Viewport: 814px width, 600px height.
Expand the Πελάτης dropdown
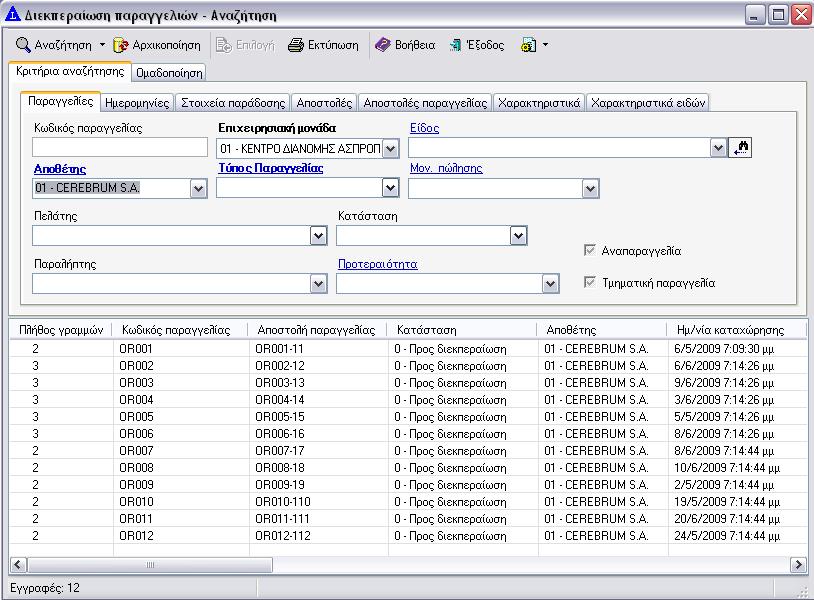[319, 236]
